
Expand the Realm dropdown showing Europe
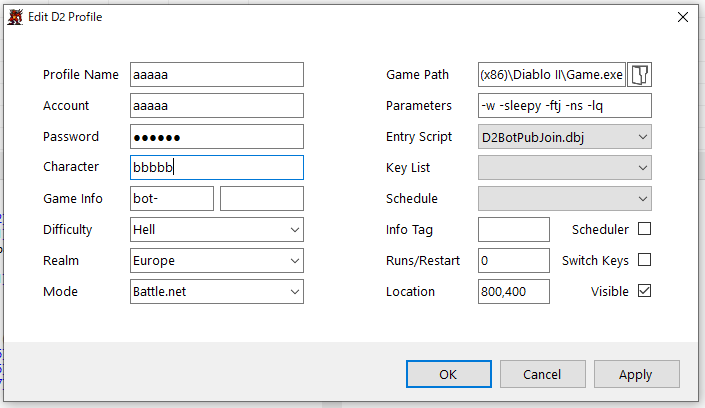coord(217,260)
